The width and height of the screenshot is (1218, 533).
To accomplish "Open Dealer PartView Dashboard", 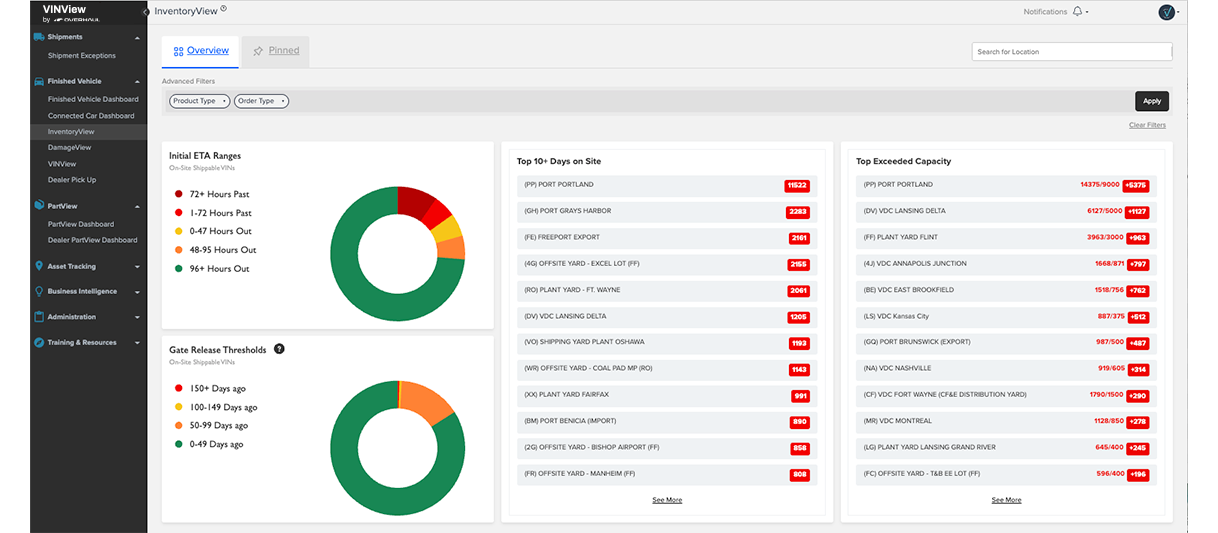I will tap(93, 240).
